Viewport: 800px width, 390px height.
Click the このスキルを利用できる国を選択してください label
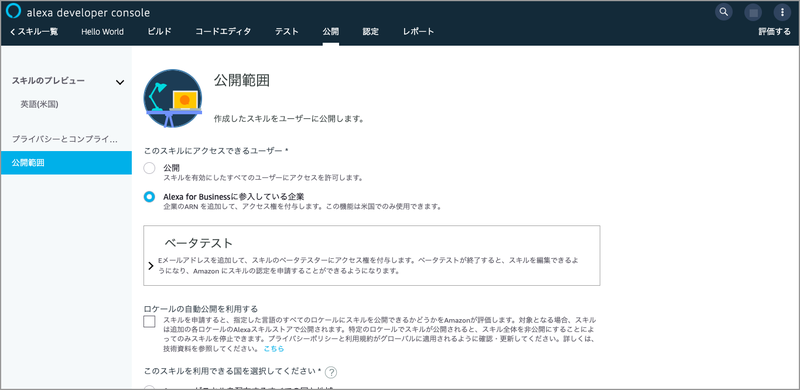233,371
